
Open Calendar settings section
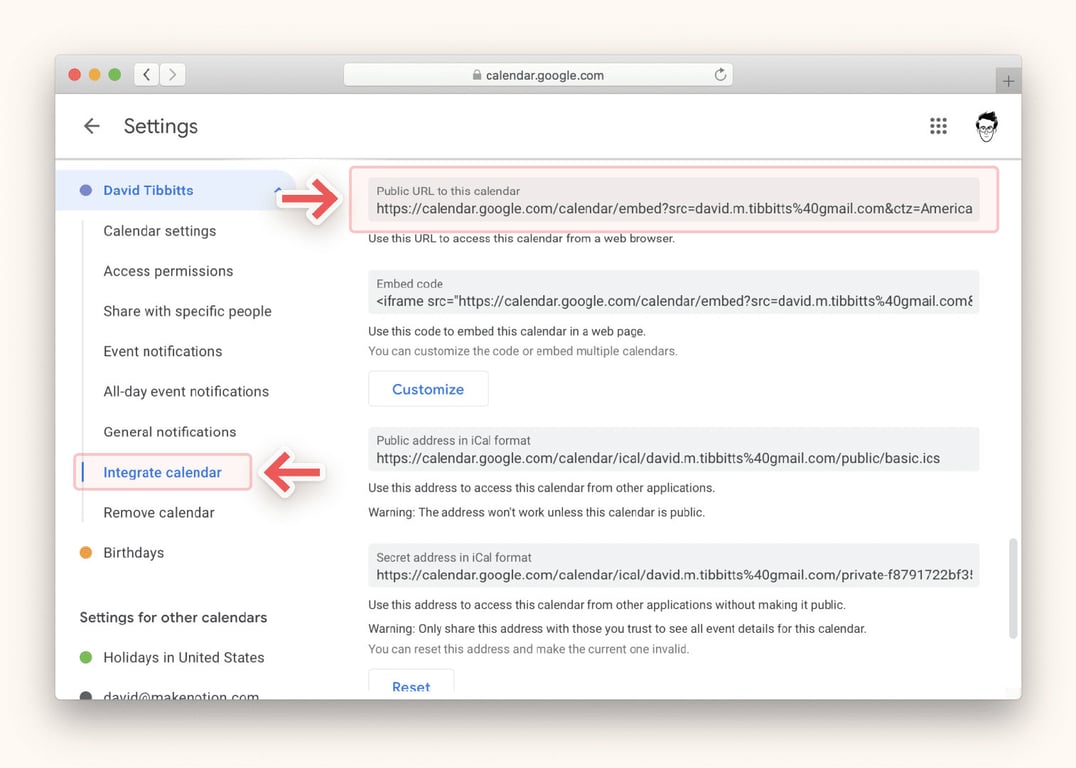(159, 231)
